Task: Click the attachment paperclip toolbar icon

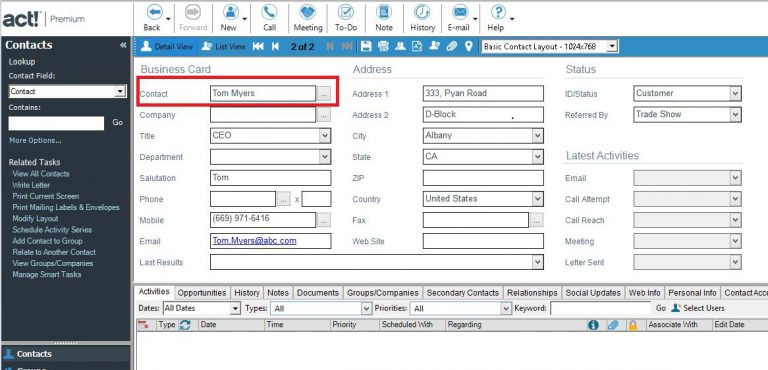Action: pos(452,47)
